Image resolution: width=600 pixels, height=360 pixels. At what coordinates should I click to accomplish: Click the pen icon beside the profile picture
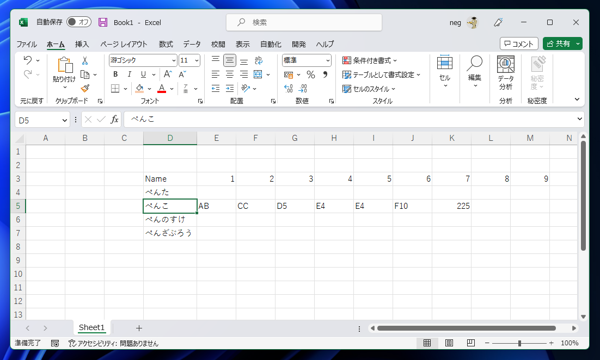point(498,23)
